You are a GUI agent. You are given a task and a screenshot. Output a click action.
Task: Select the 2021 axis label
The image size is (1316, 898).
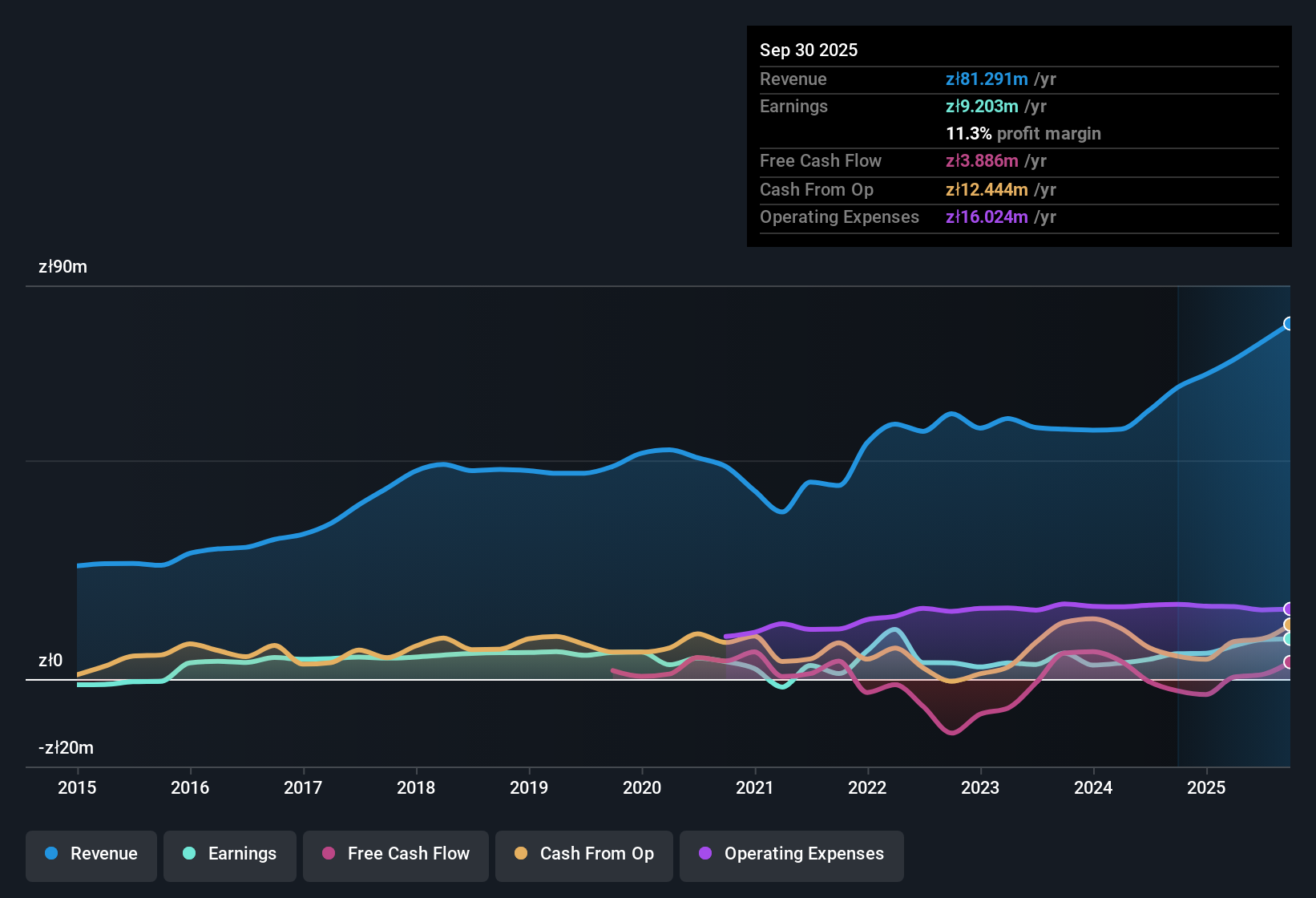[x=754, y=788]
